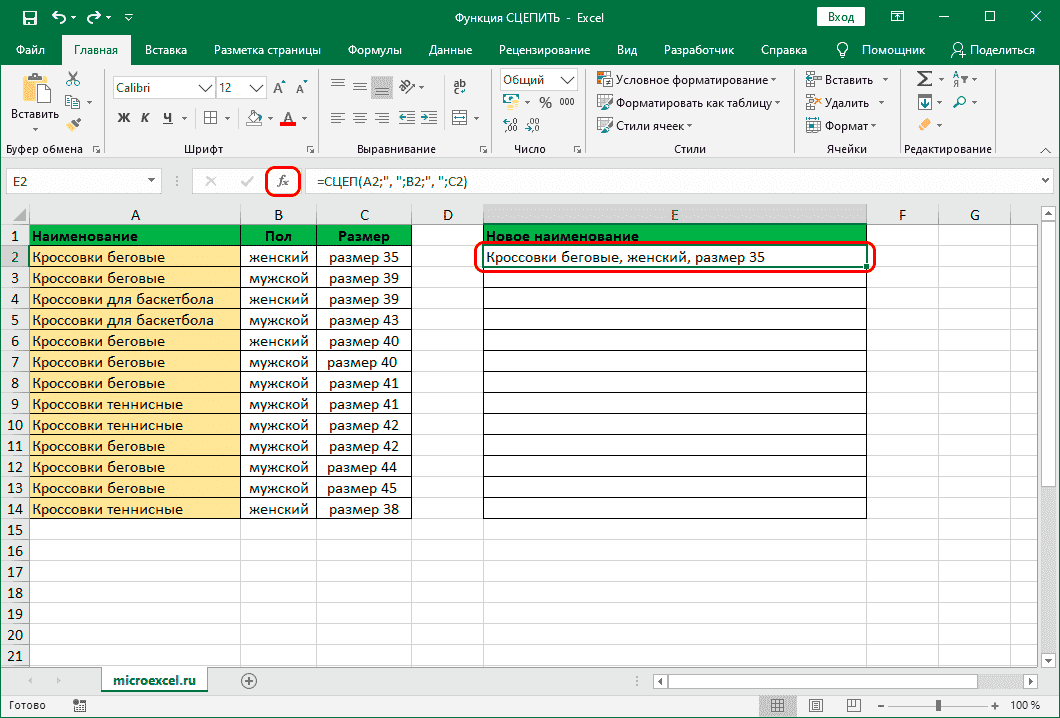This screenshot has height=718, width=1060.
Task: Select the Format Painter brush icon
Action: coord(73,124)
